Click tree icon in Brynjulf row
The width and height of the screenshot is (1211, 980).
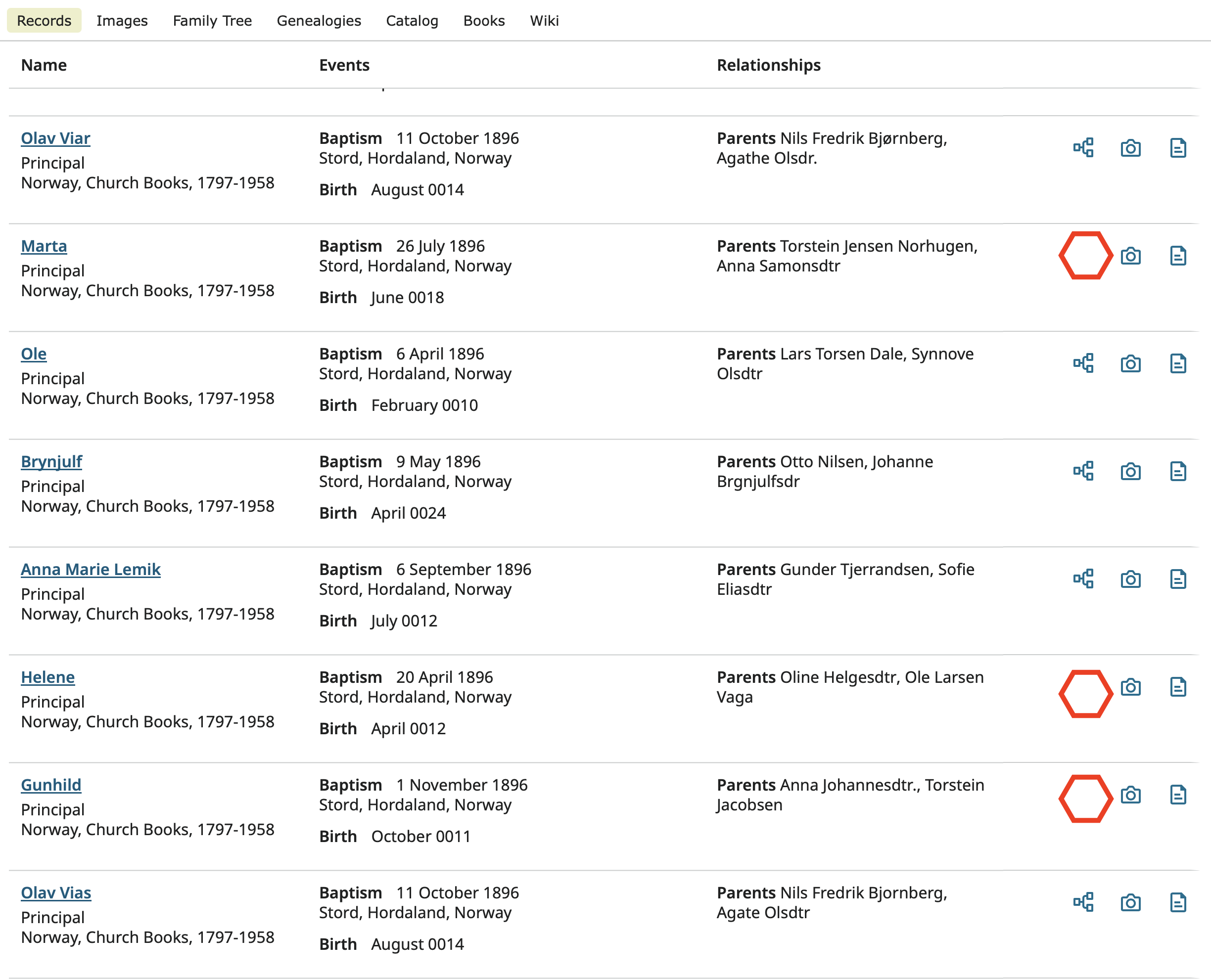click(x=1083, y=471)
